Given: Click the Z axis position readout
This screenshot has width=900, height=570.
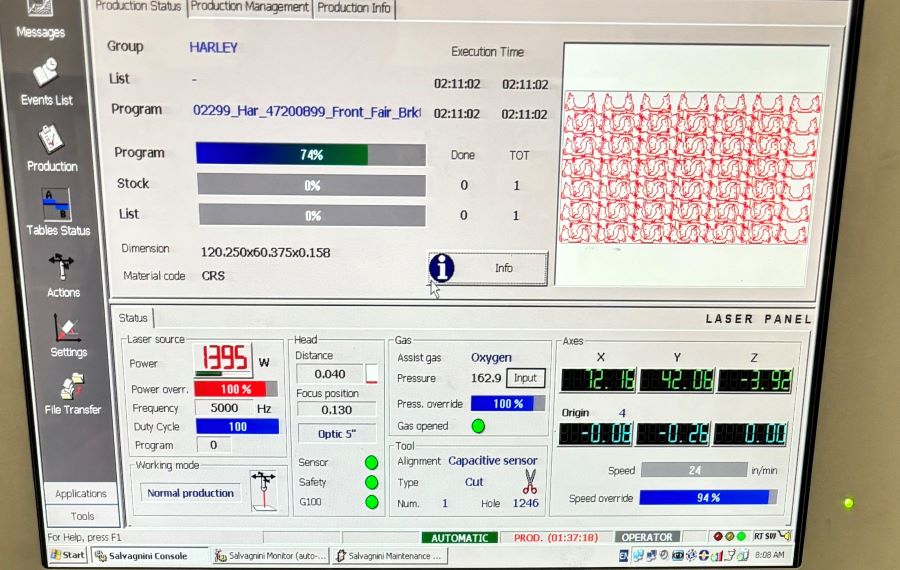Looking at the screenshot, I should click(x=755, y=381).
